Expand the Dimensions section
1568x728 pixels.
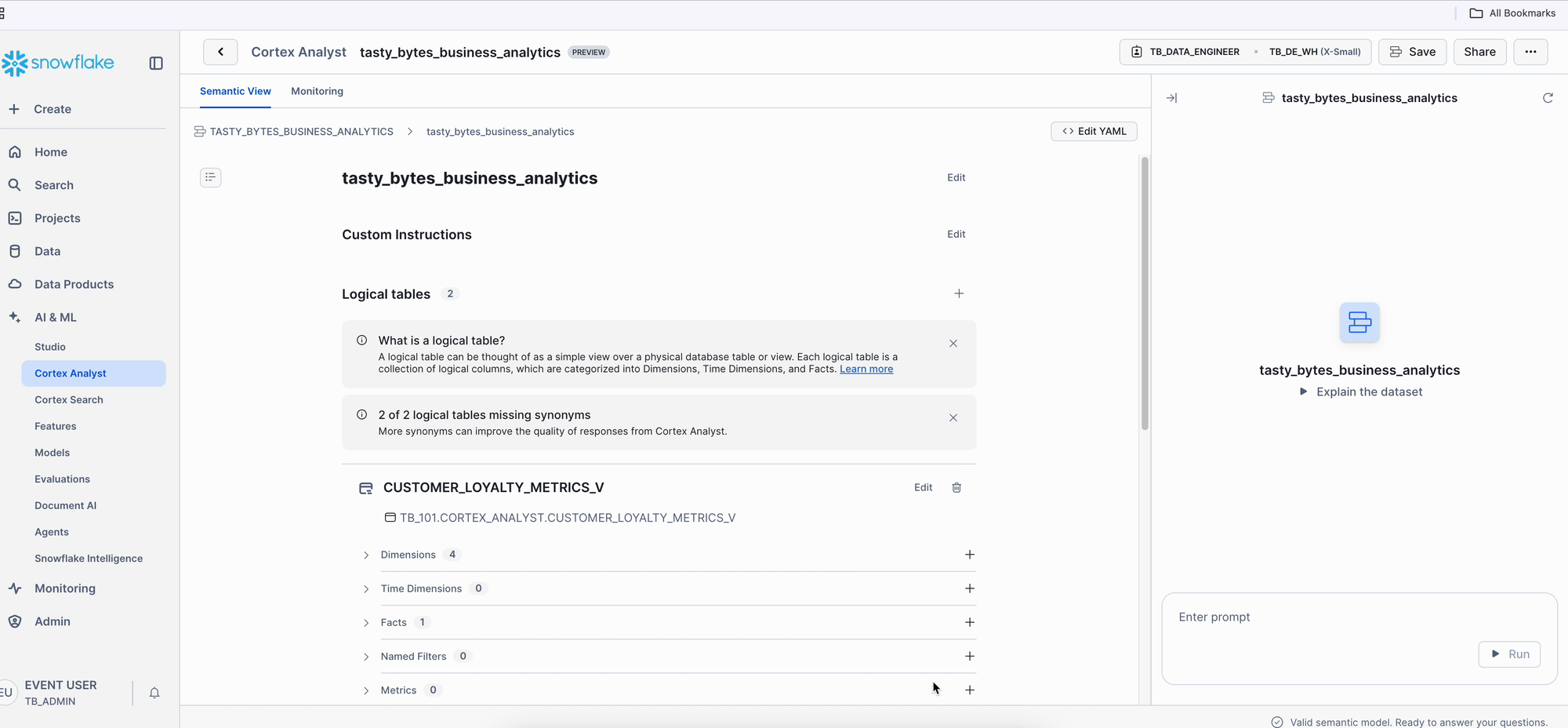(366, 555)
